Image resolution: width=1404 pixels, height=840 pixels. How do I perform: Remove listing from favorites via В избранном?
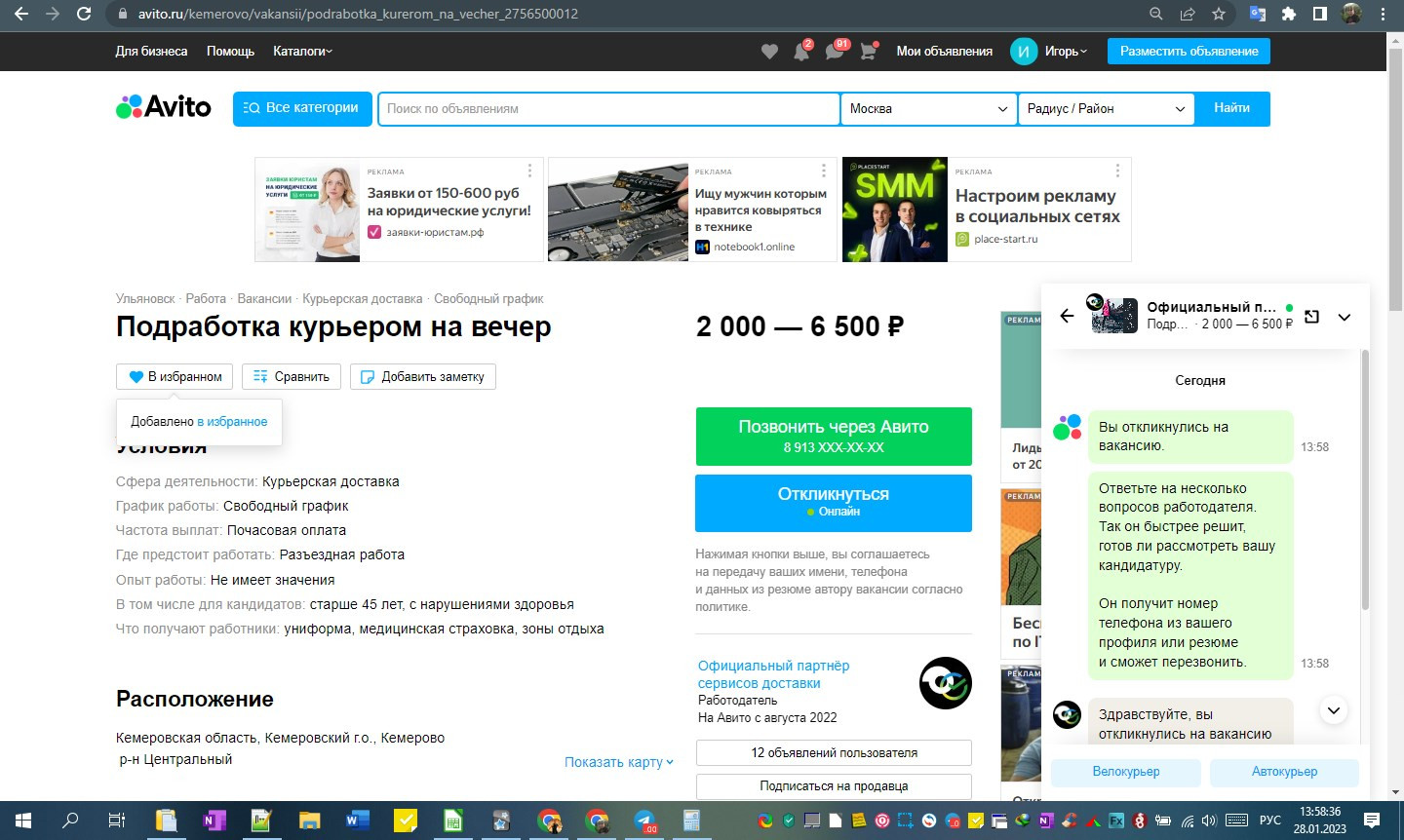pos(175,377)
